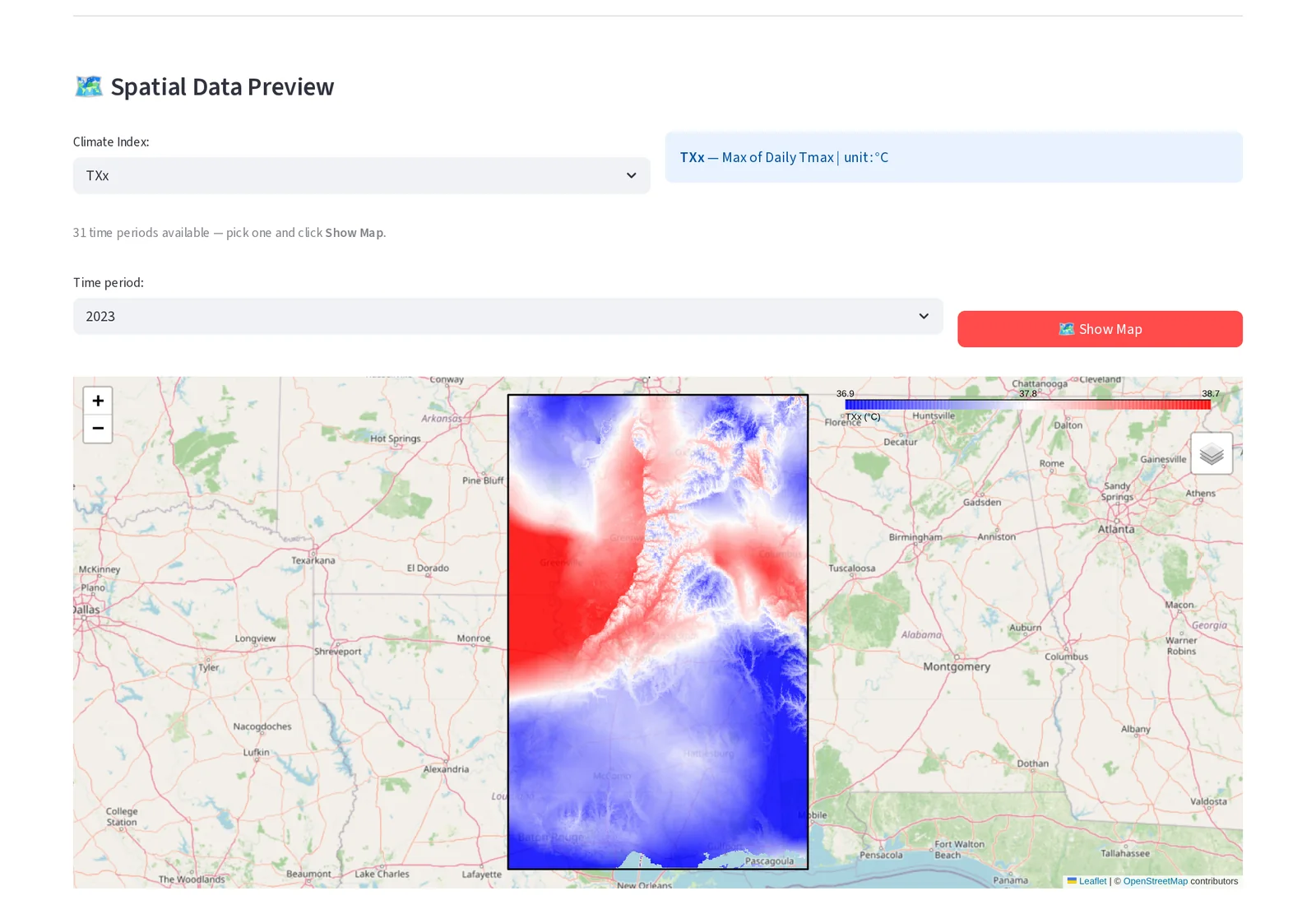Click Shreveport label on the map
This screenshot has height=914, width=1316.
338,652
